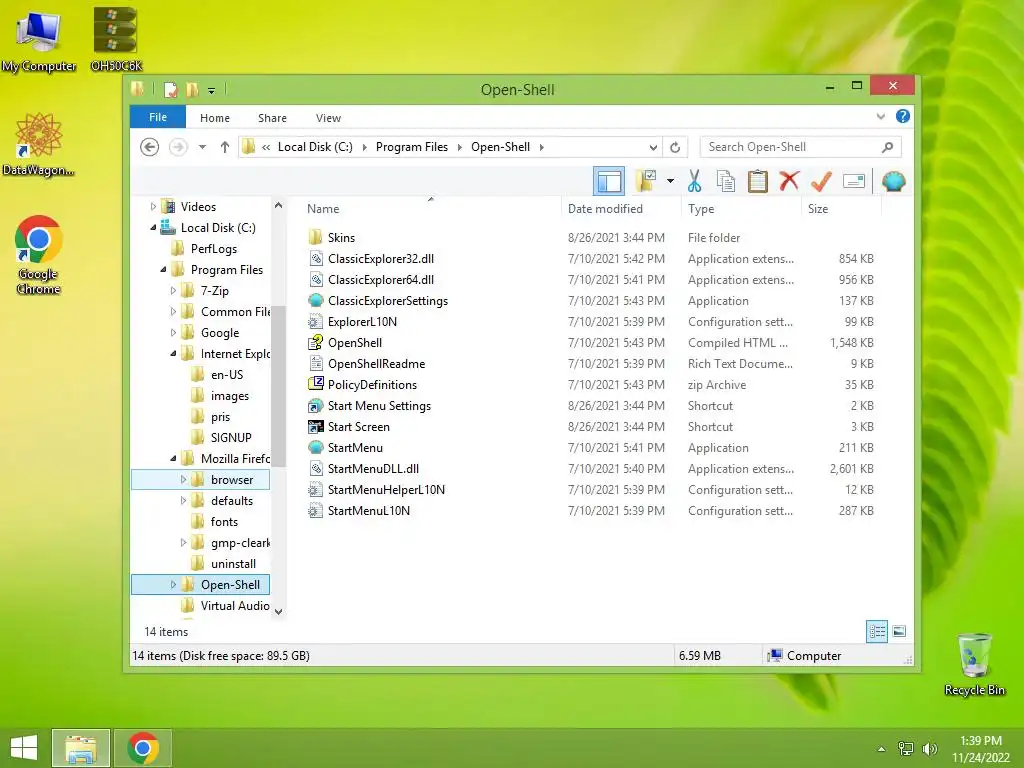Collapse the Program Files tree node

[x=163, y=270]
